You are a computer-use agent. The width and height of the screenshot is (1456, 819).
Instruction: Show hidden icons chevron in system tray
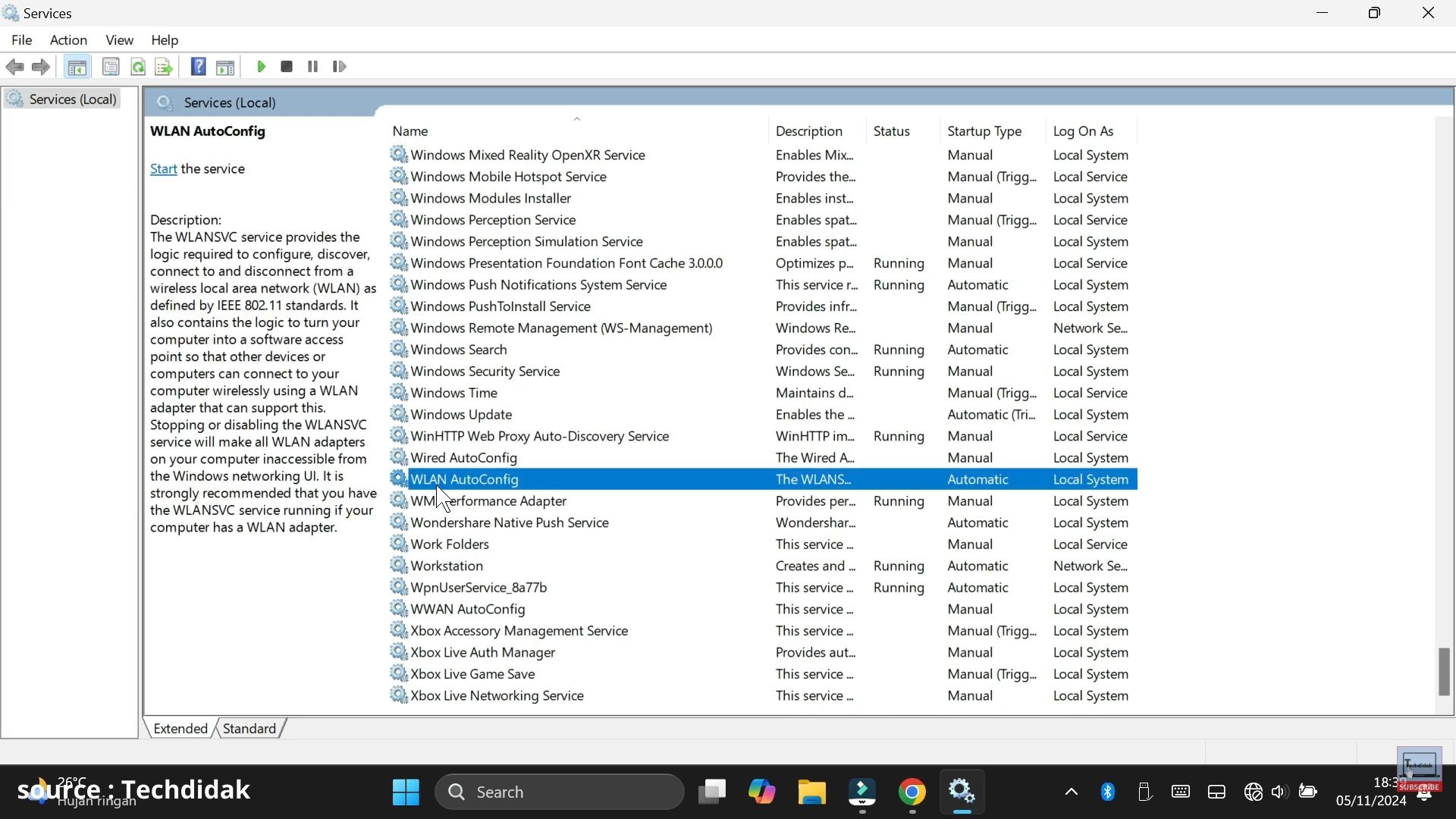click(x=1071, y=792)
